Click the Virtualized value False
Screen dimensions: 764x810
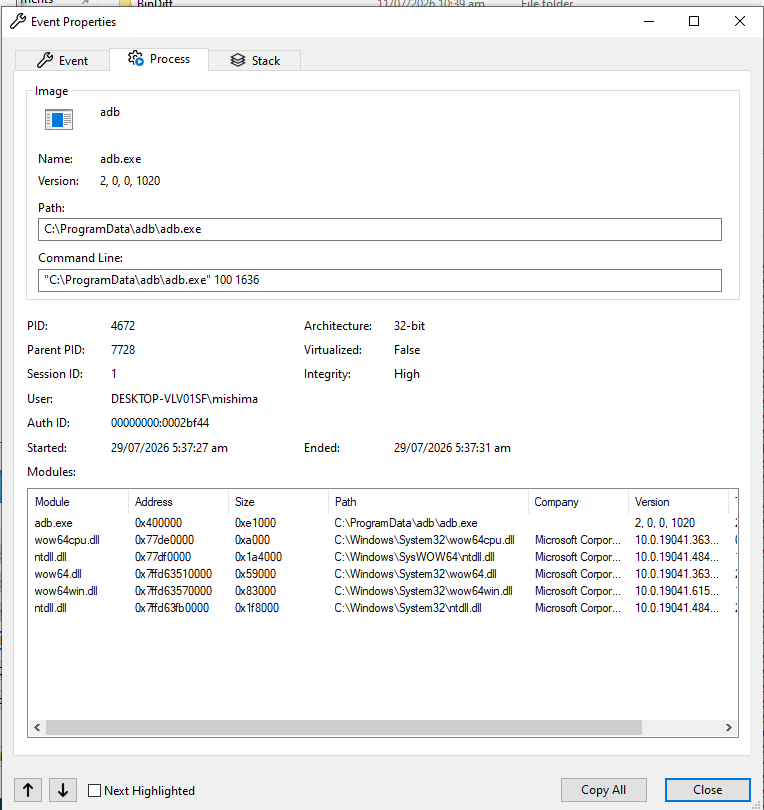tap(407, 350)
